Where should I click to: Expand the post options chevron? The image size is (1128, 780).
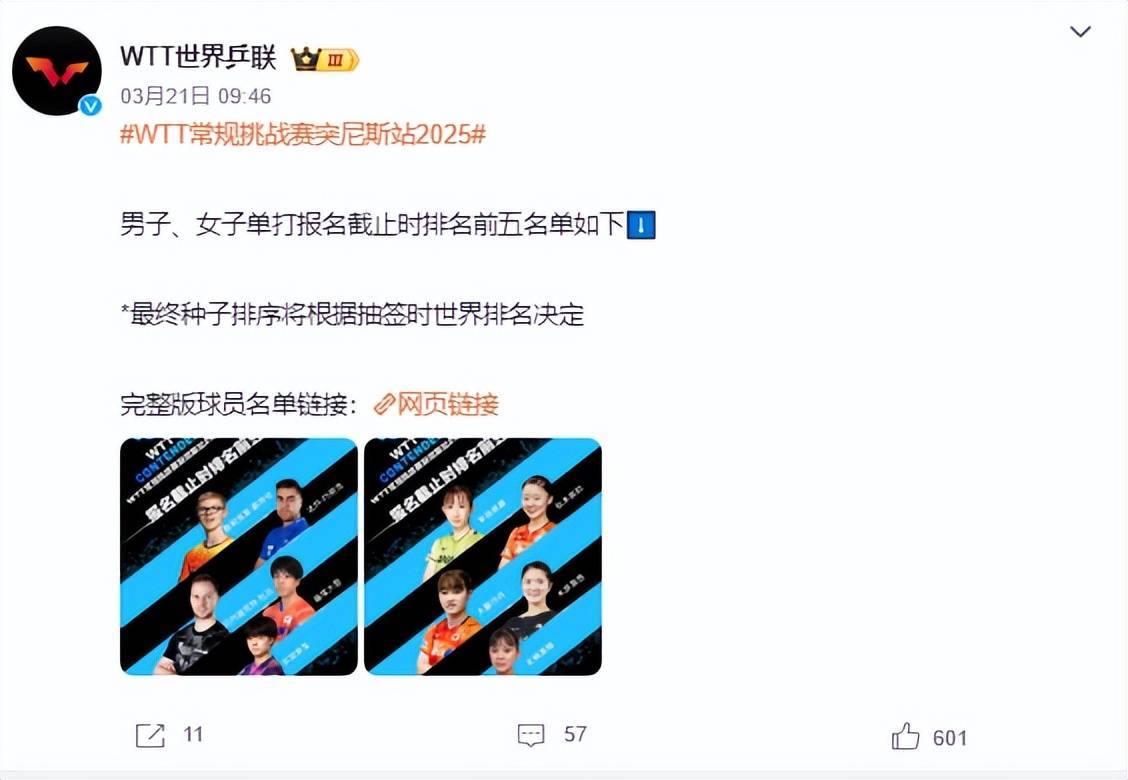click(x=1081, y=32)
